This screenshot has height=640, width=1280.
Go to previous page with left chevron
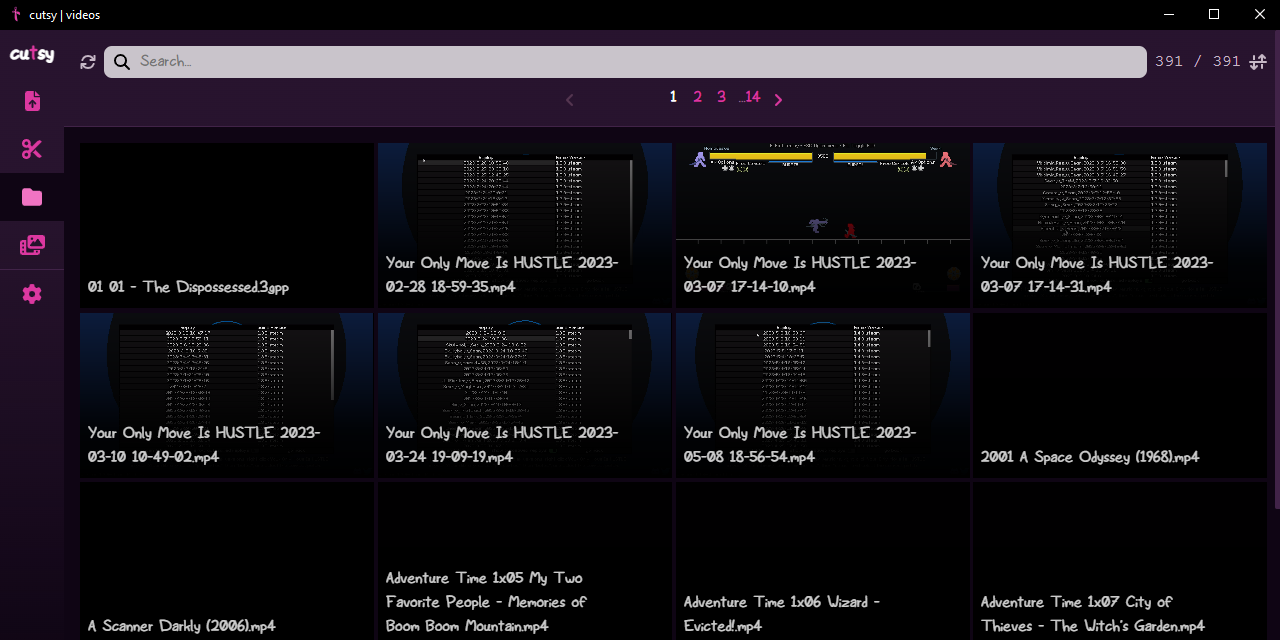click(x=570, y=99)
